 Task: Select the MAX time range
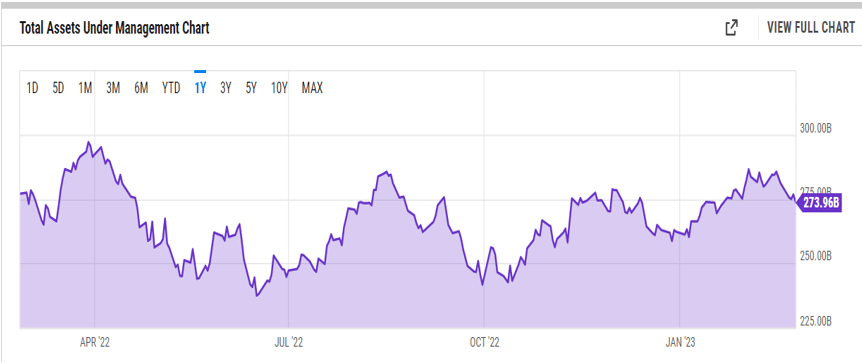tap(312, 87)
